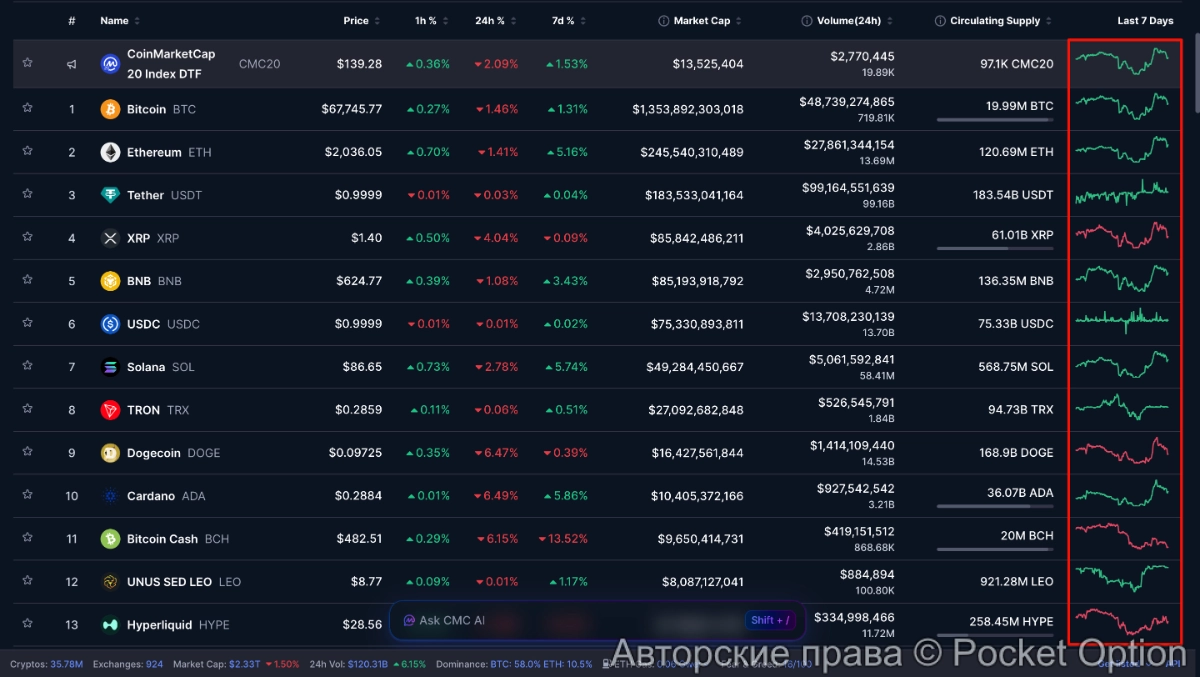This screenshot has height=677, width=1200.
Task: Open the BNB coin page link
Action: [139, 281]
